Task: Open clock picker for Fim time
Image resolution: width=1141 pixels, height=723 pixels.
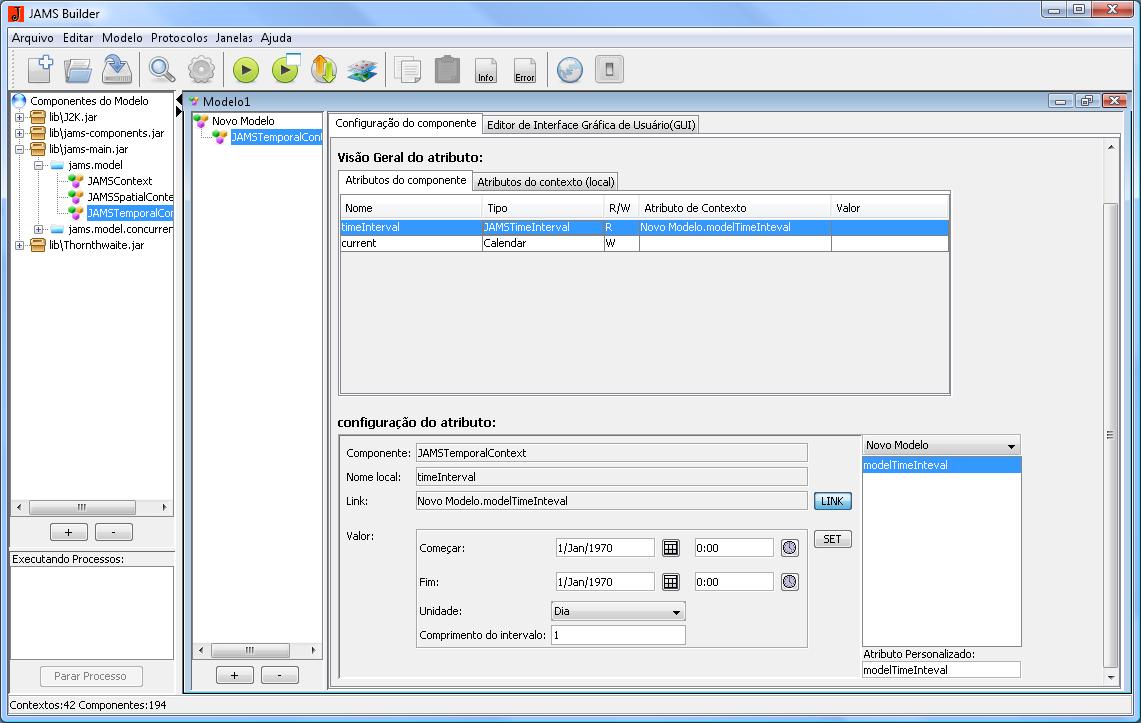Action: click(790, 582)
